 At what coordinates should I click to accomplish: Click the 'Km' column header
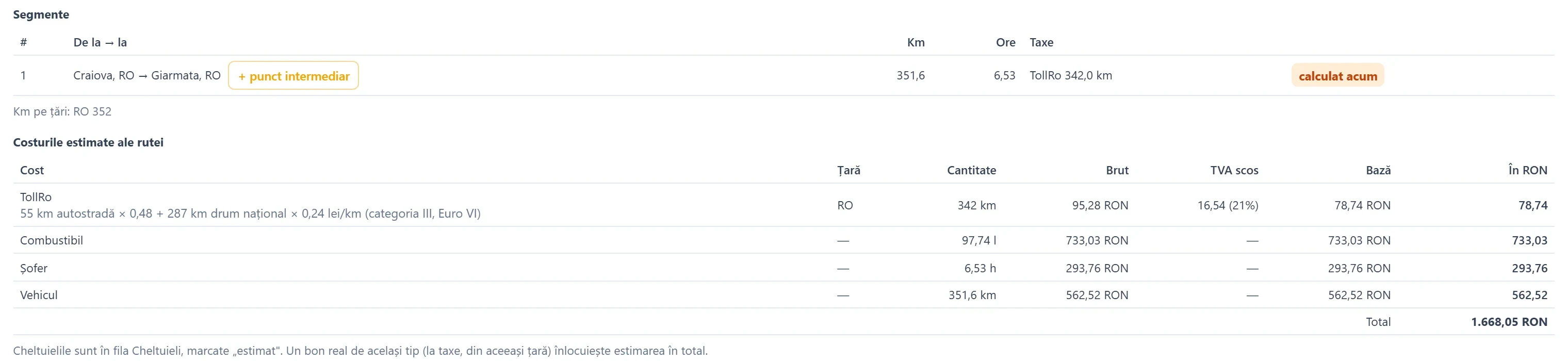[x=916, y=43]
